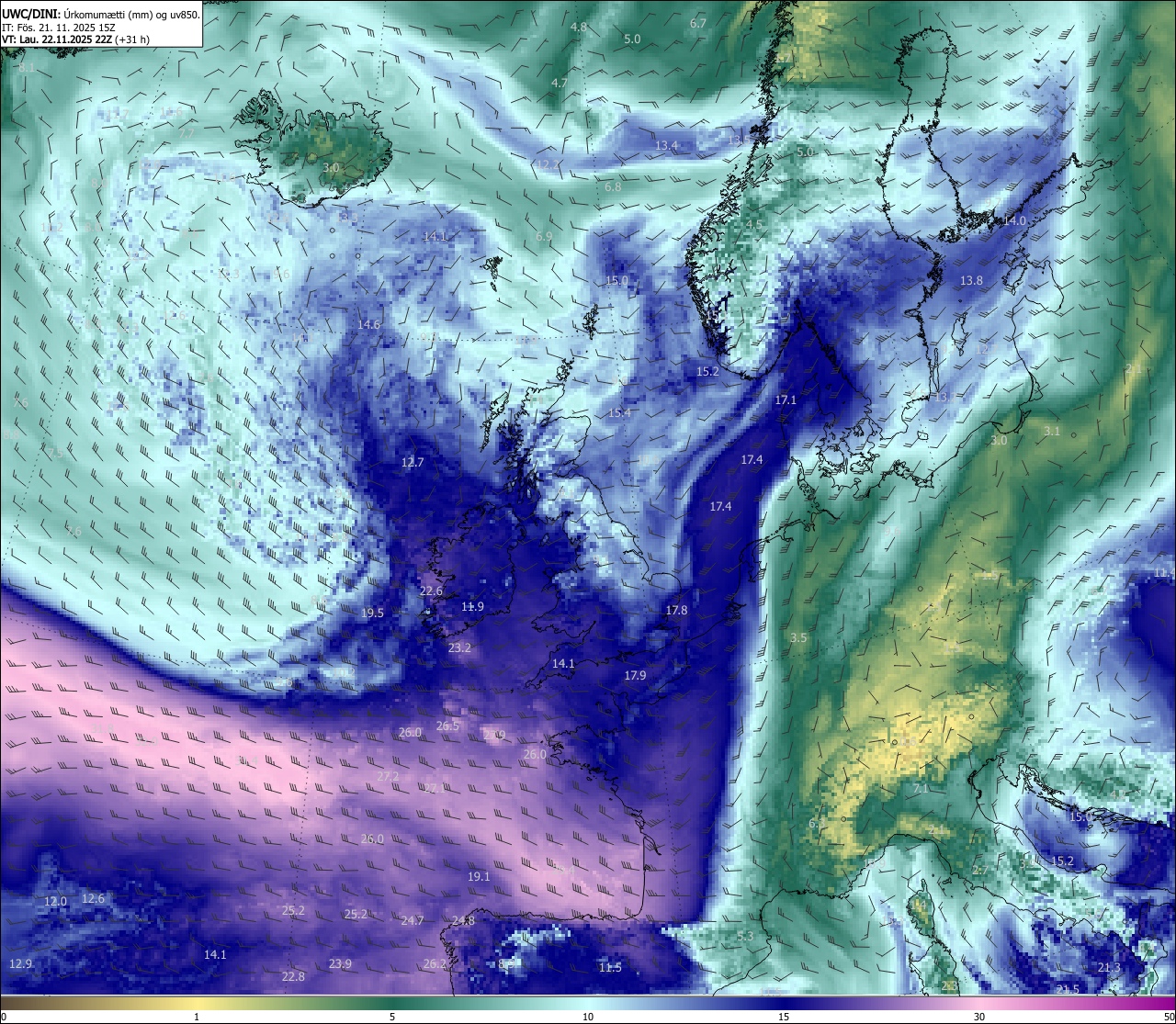This screenshot has height=1024, width=1176.
Task: Click the value 5.3 near the Pyrenees
Action: [x=745, y=937]
